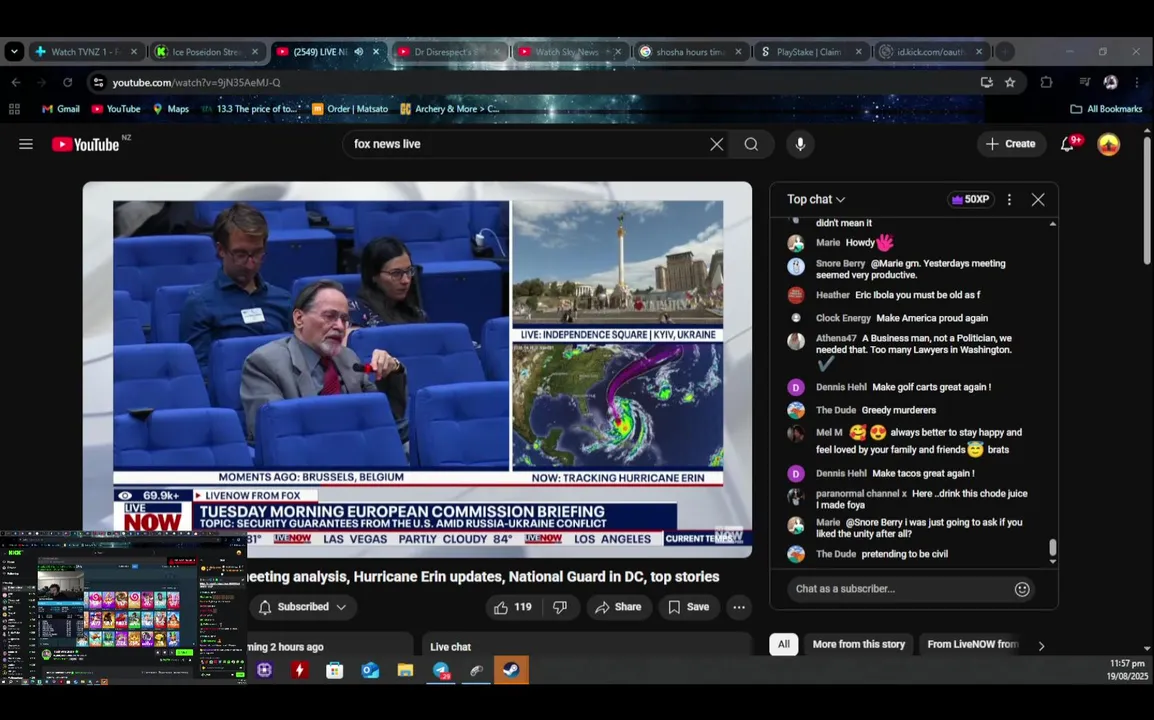Switch to the Watch TVNZ 1 tab

[x=86, y=52]
